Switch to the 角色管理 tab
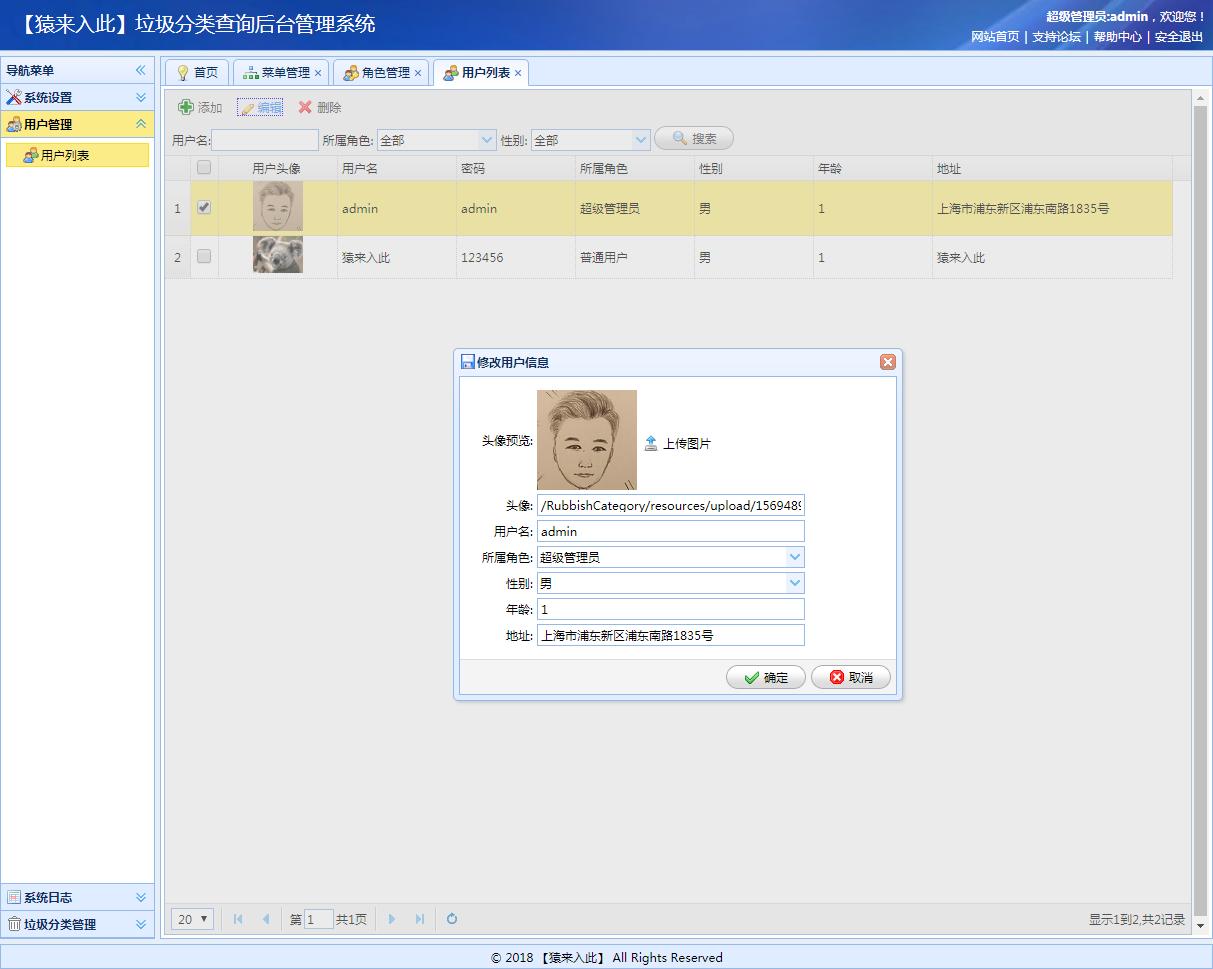Screen dimensions: 1213x969 click(380, 72)
